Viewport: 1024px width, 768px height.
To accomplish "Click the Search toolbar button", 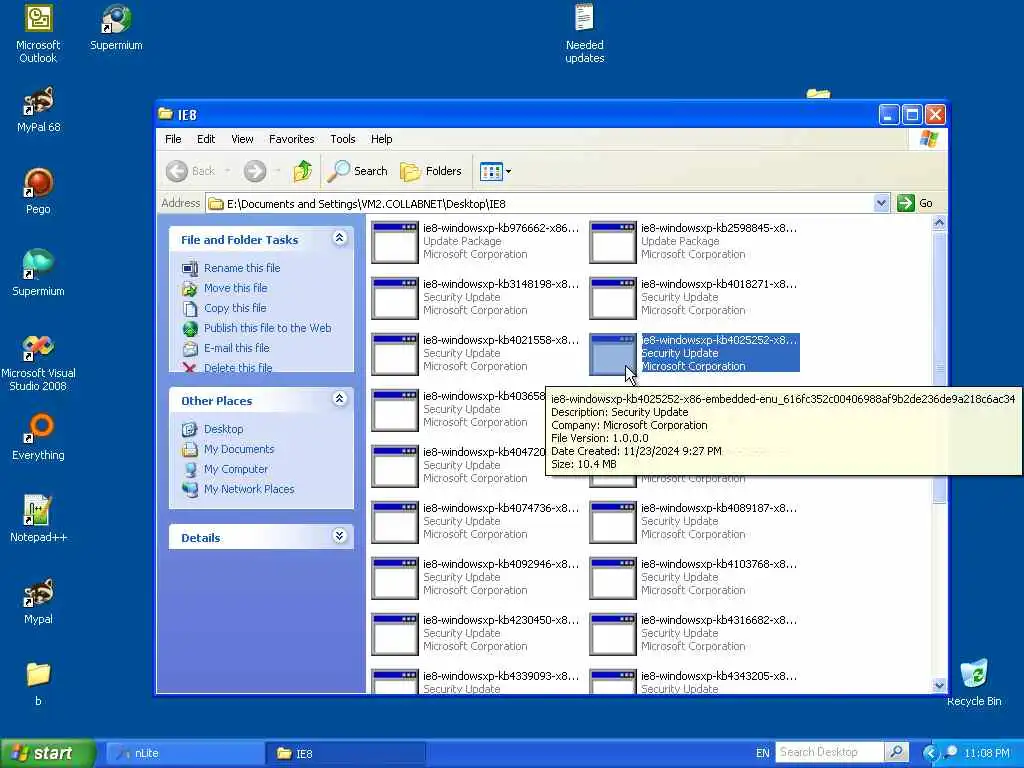I will point(357,171).
